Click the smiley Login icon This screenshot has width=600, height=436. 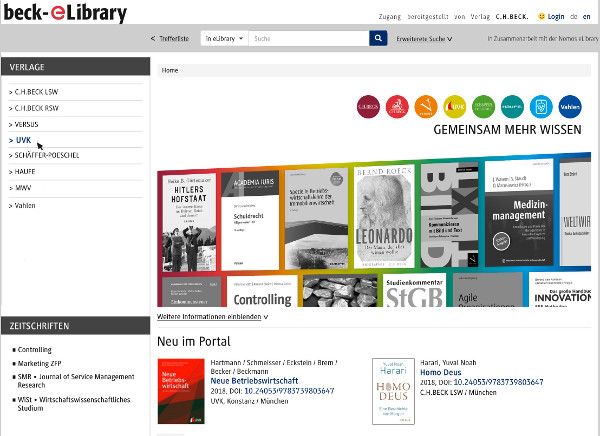(x=541, y=16)
